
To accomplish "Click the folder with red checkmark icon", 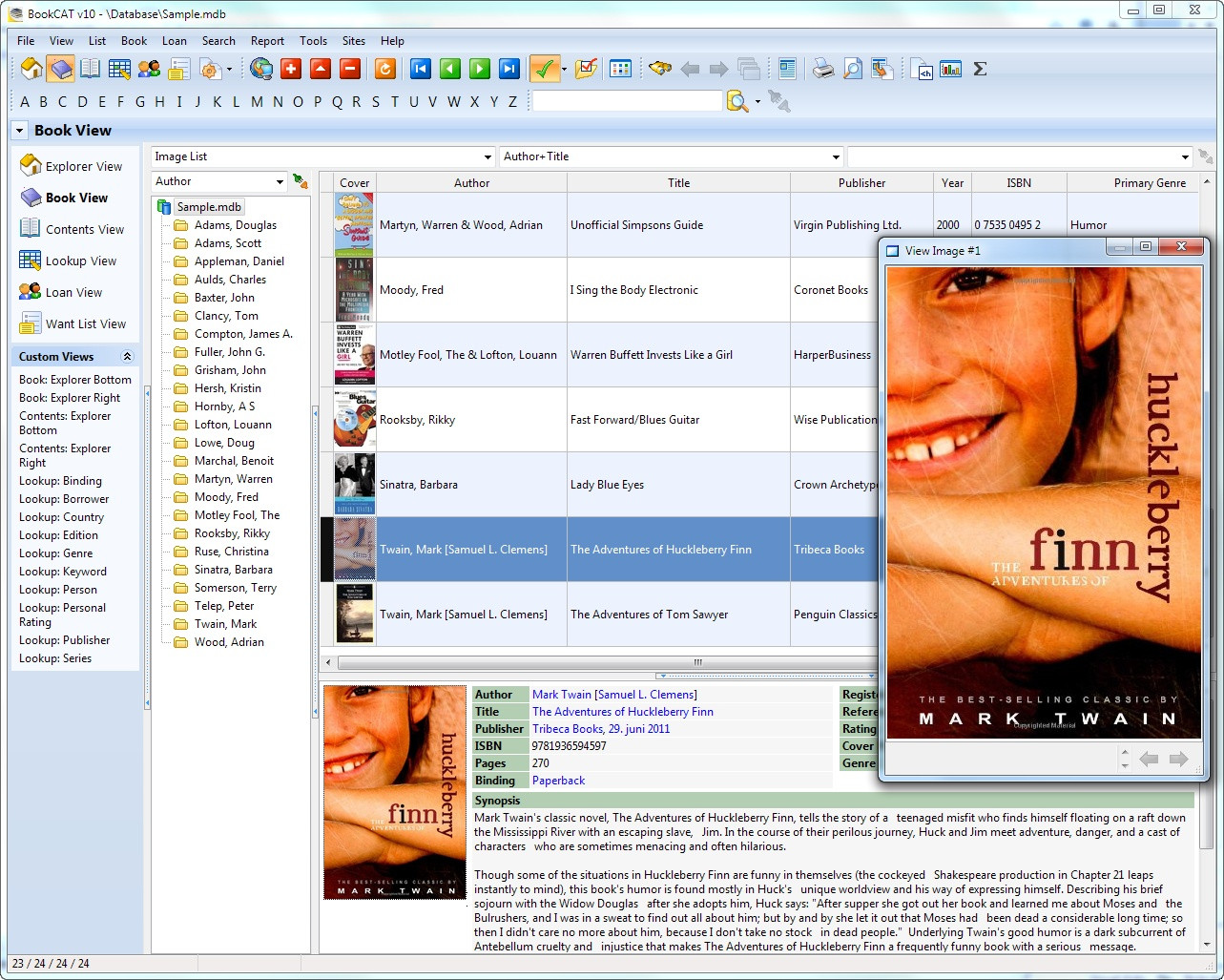I will tap(586, 69).
